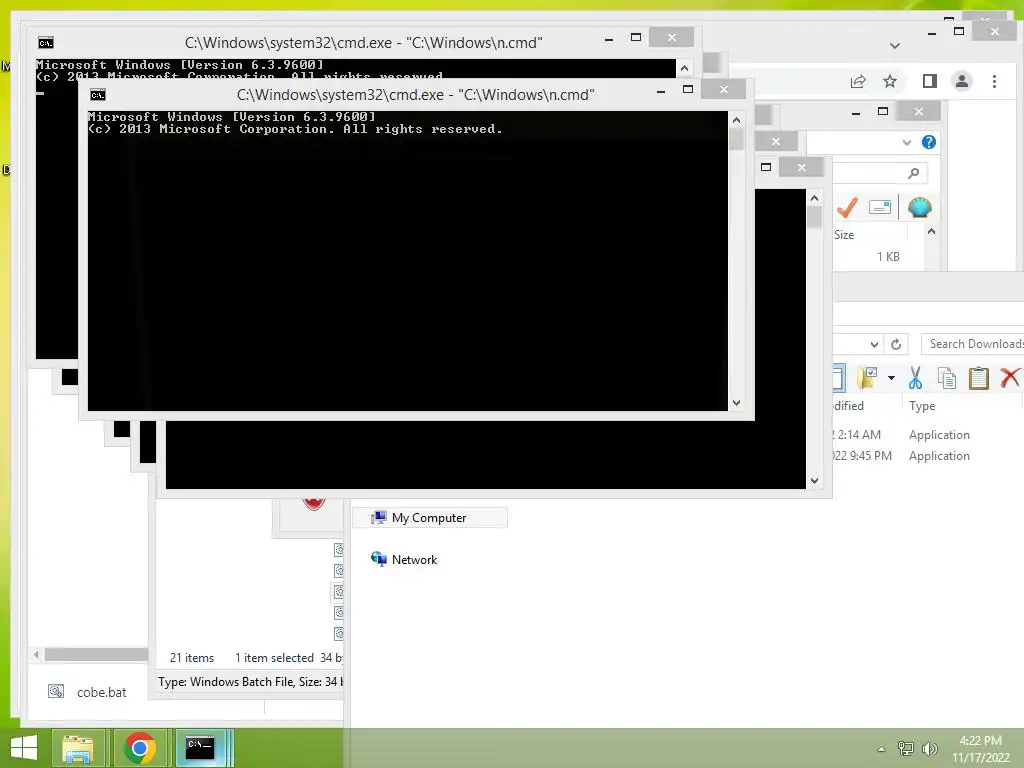Screen dimensions: 1024x768
Task: Maximize the front cmd window
Action: (688, 89)
